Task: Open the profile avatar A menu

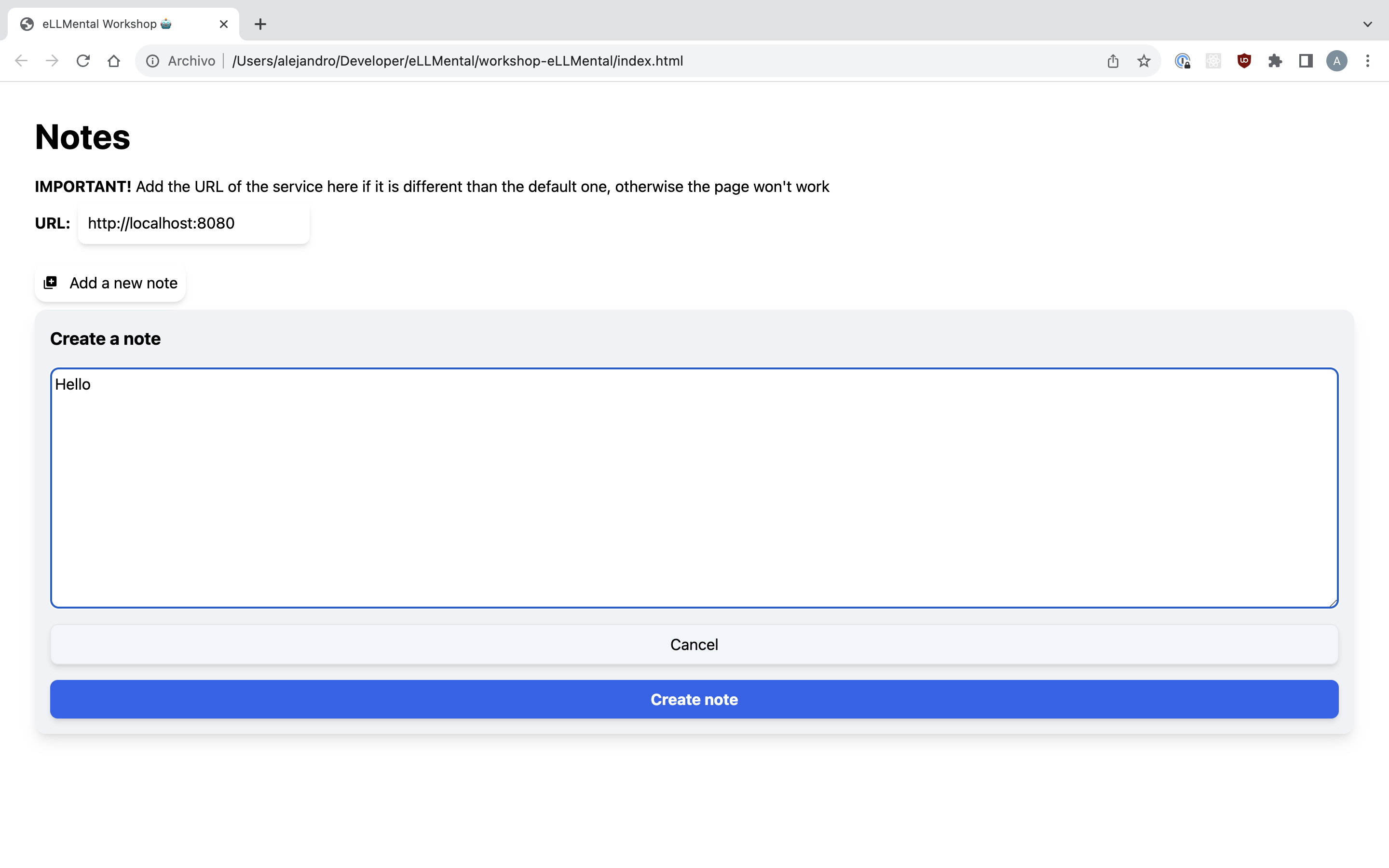Action: point(1336,61)
